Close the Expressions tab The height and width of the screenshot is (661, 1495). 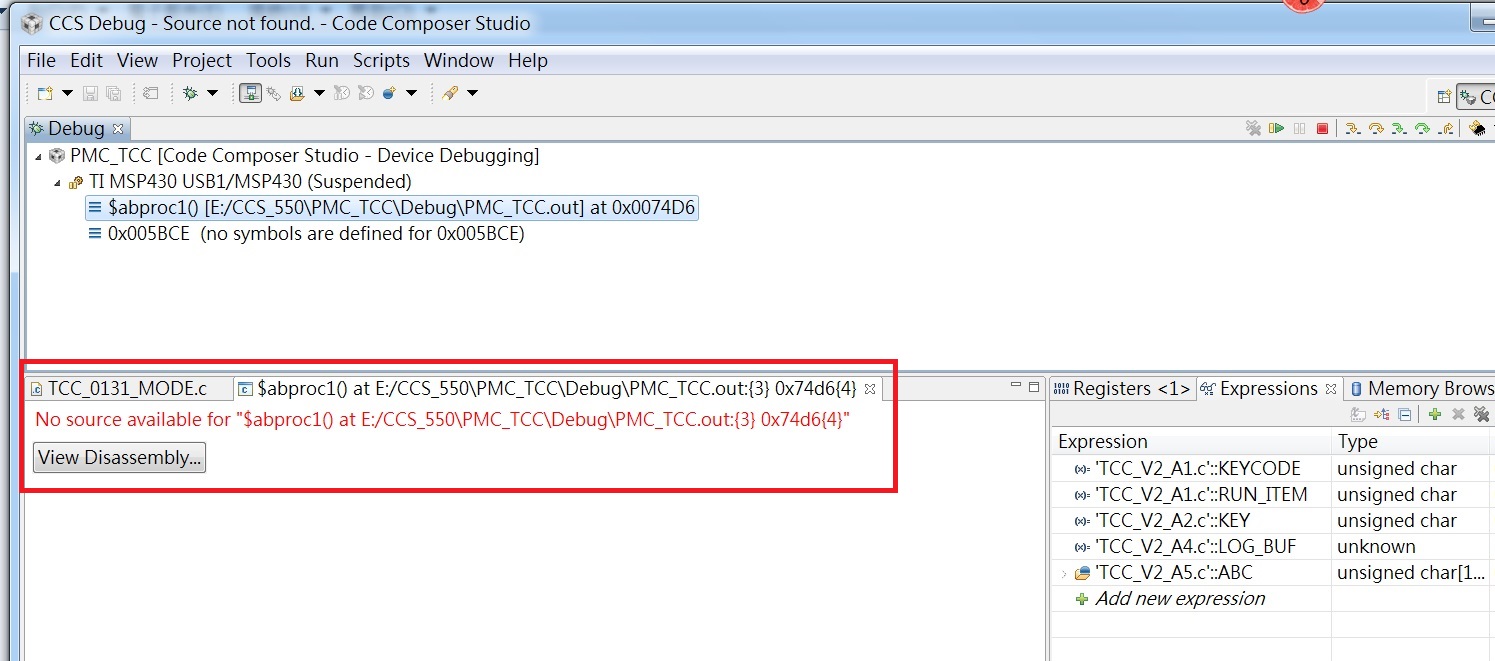[1331, 388]
